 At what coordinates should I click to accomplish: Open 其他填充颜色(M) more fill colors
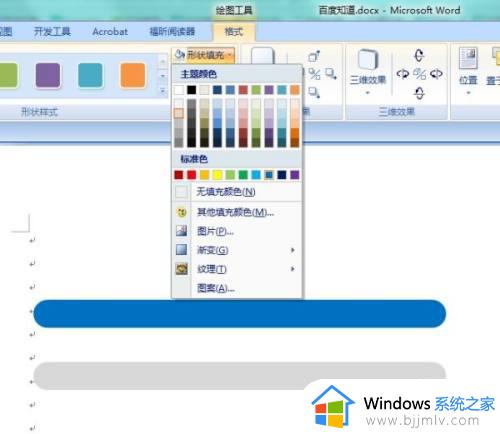237,212
